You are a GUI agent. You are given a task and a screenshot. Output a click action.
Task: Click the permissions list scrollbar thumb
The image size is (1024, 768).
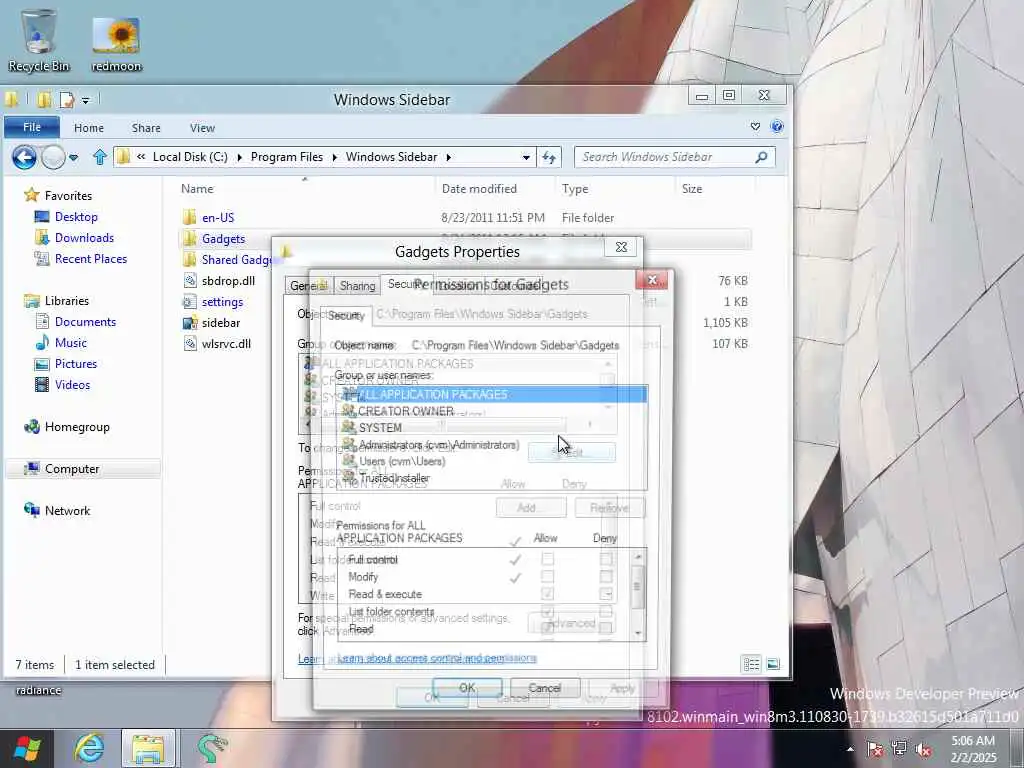tap(637, 586)
